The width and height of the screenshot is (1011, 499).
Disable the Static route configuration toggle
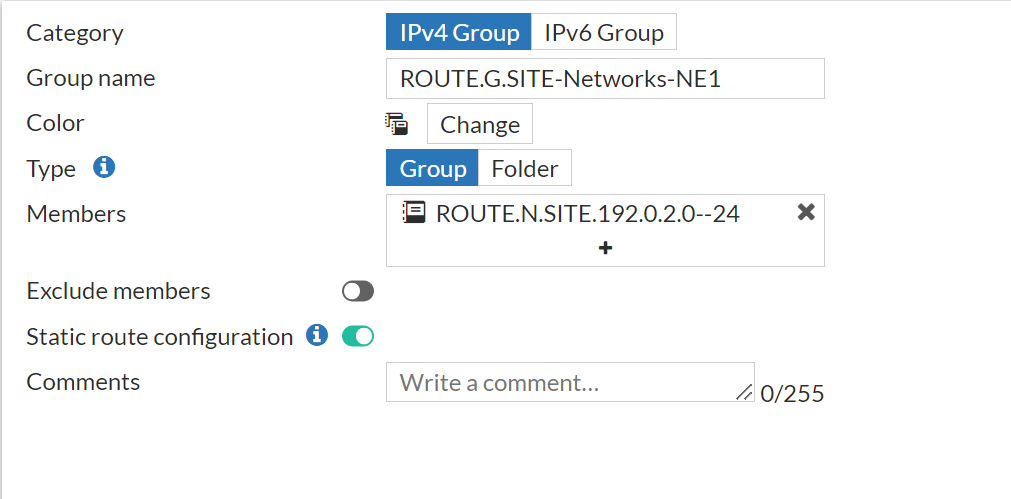tap(357, 336)
